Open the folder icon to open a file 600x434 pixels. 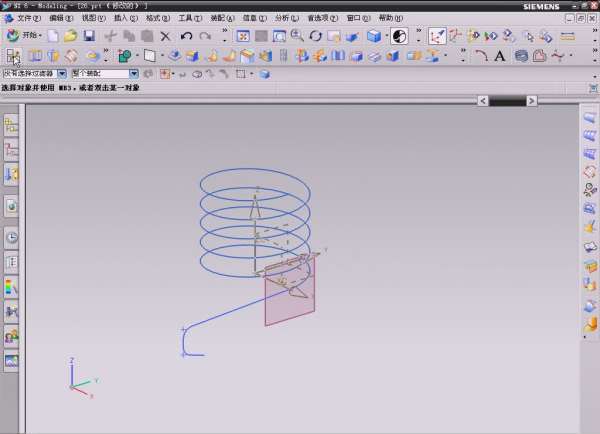70,36
